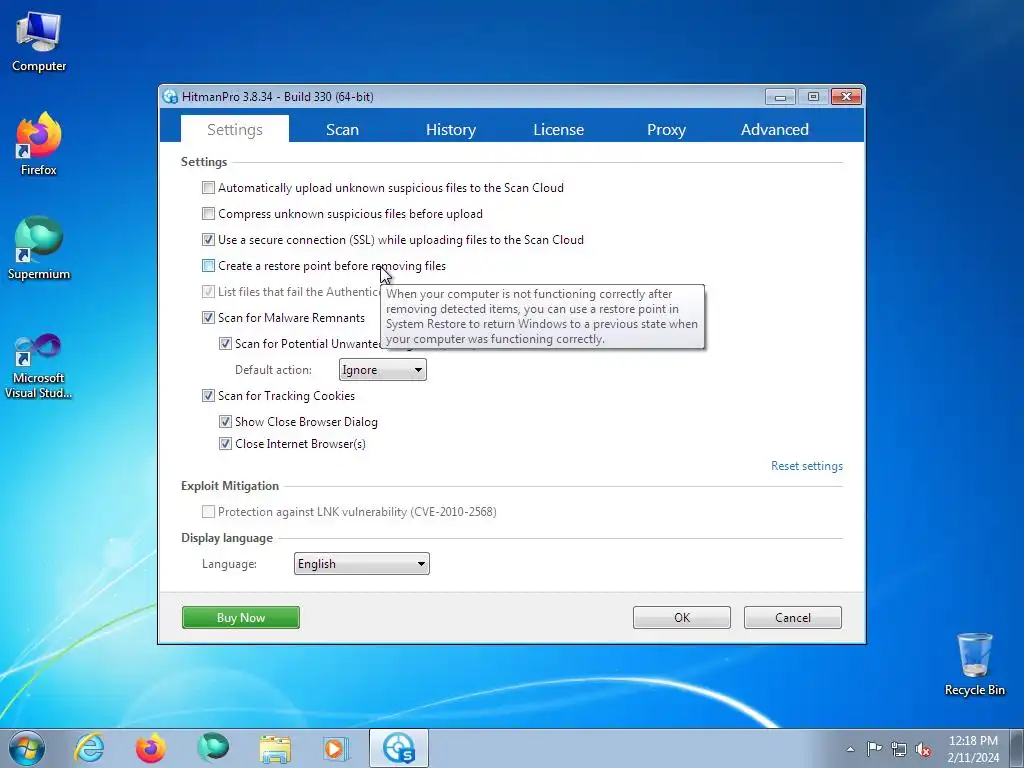Check Create a restore point before removing files
Image resolution: width=1024 pixels, height=768 pixels.
pos(208,266)
